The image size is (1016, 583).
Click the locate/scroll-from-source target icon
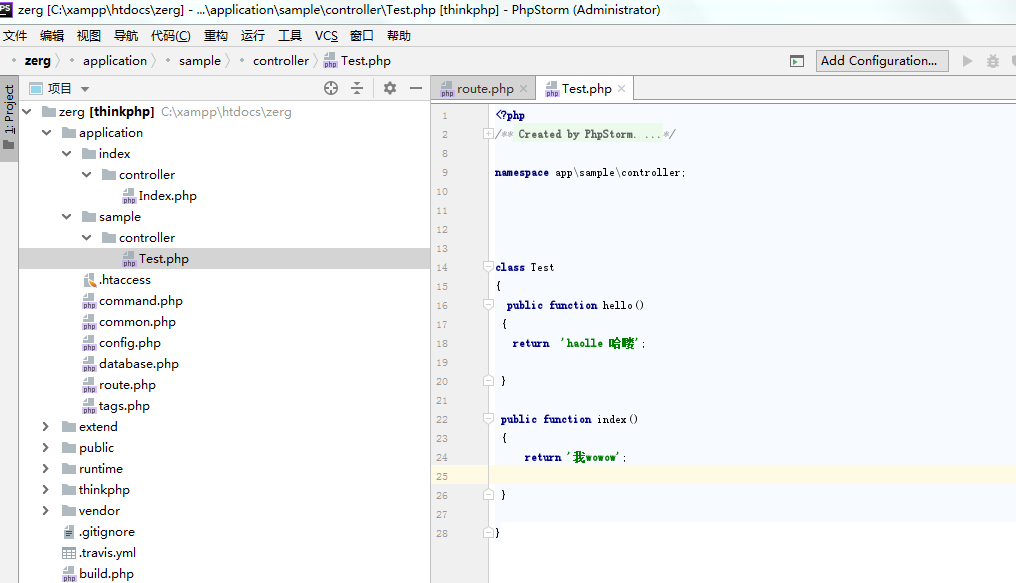[x=331, y=88]
